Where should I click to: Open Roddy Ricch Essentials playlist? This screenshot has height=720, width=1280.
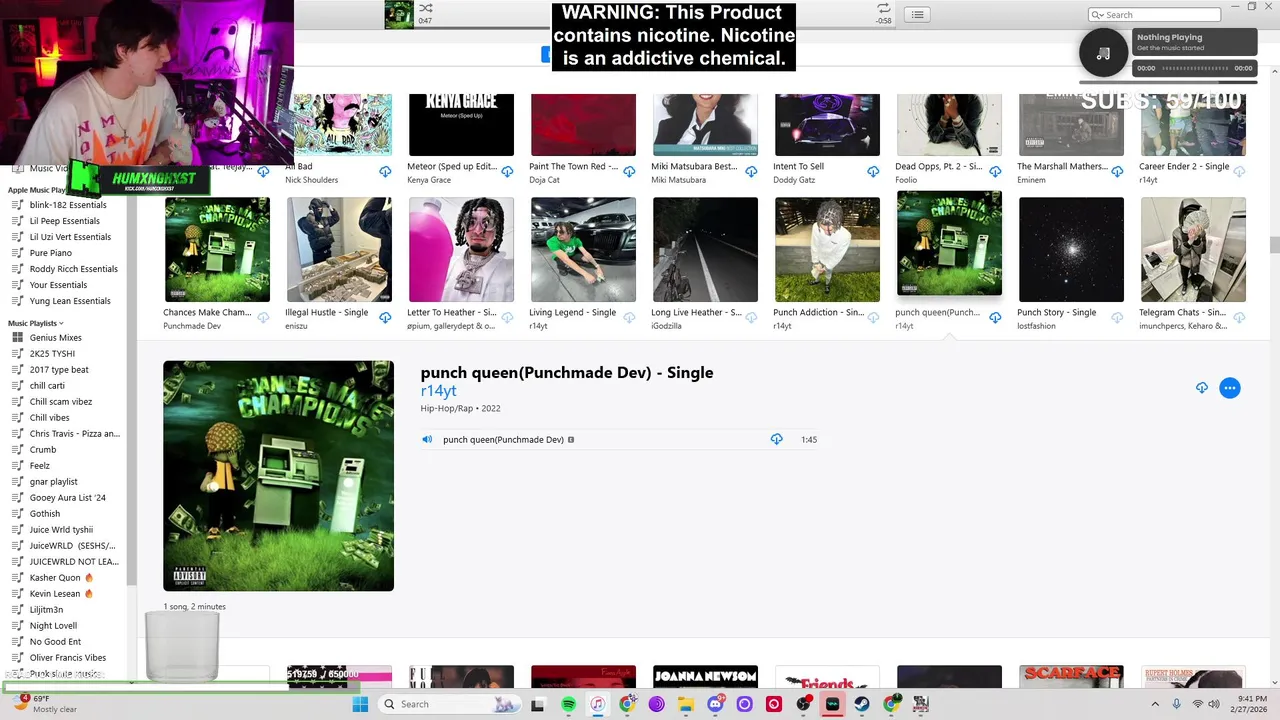pos(74,269)
